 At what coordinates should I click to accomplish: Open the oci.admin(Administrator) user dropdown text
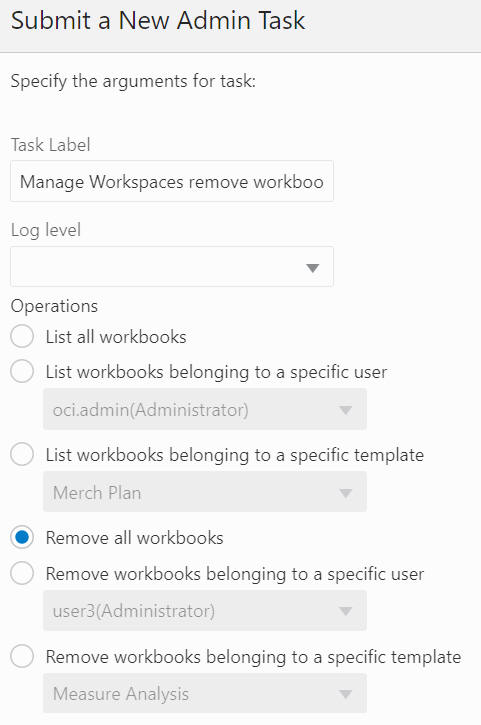[150, 410]
